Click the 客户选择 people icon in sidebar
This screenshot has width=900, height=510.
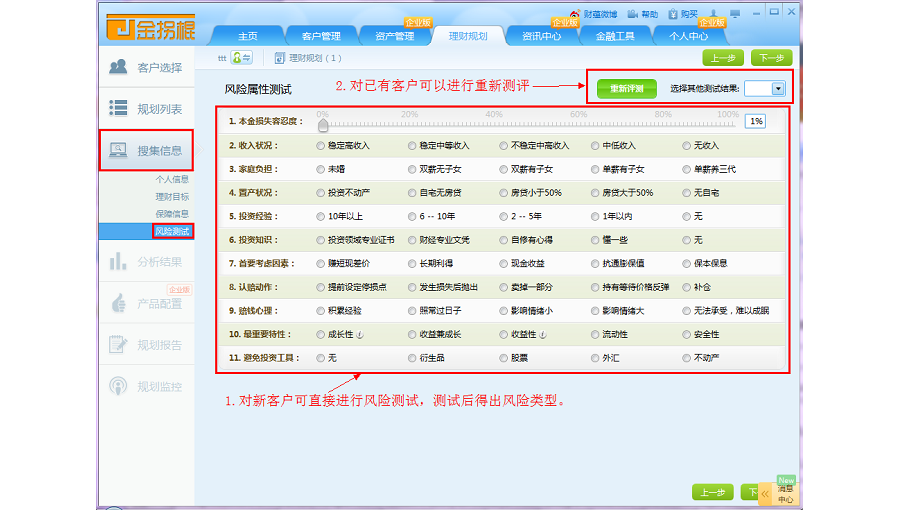[x=118, y=67]
